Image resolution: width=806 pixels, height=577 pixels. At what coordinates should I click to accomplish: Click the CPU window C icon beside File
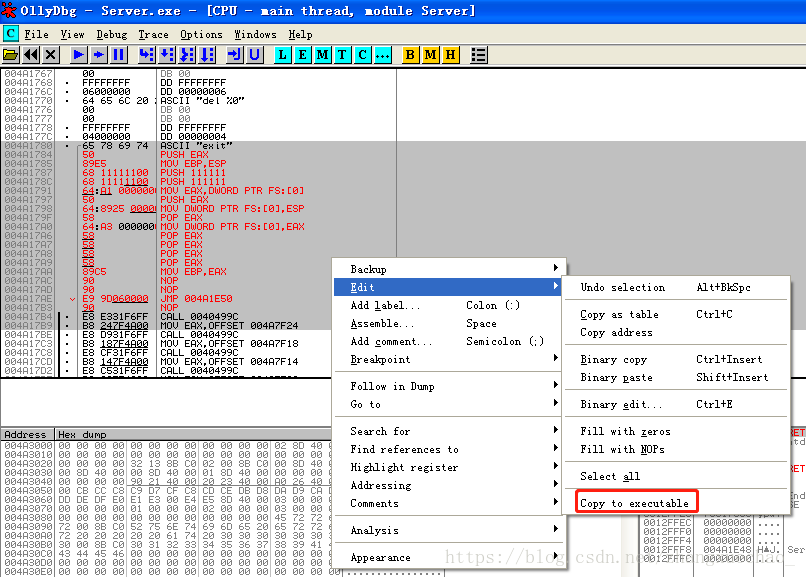click(x=11, y=34)
